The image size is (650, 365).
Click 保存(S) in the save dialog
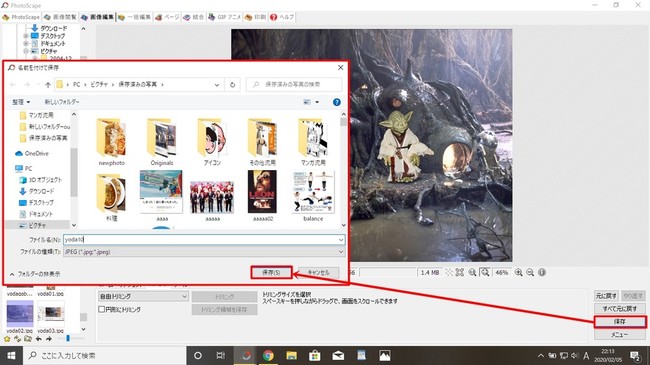[272, 273]
